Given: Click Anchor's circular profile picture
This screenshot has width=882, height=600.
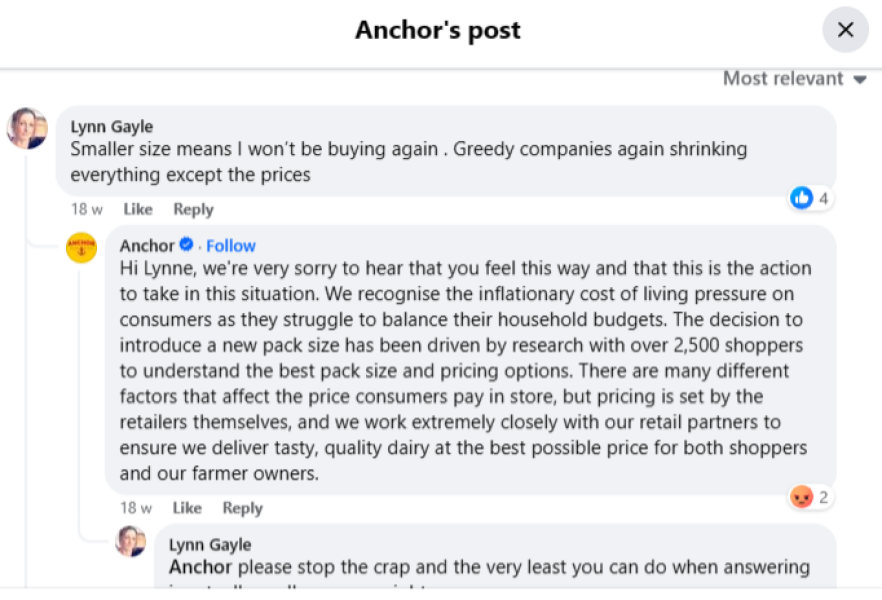Looking at the screenshot, I should point(81,247).
